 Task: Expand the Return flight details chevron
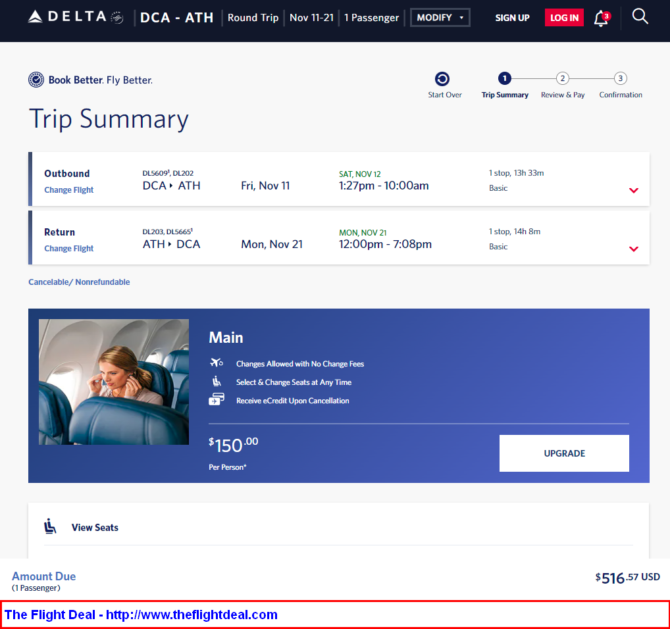click(x=634, y=249)
